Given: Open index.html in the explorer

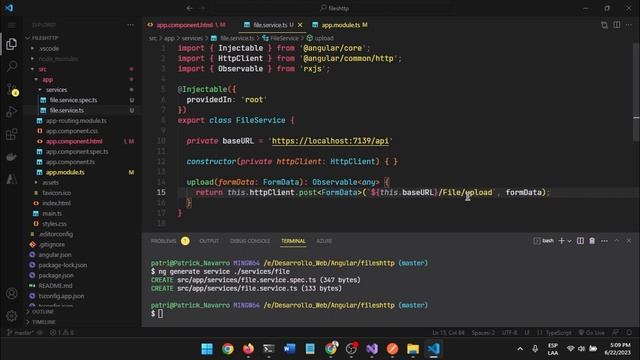Looking at the screenshot, I should point(56,203).
